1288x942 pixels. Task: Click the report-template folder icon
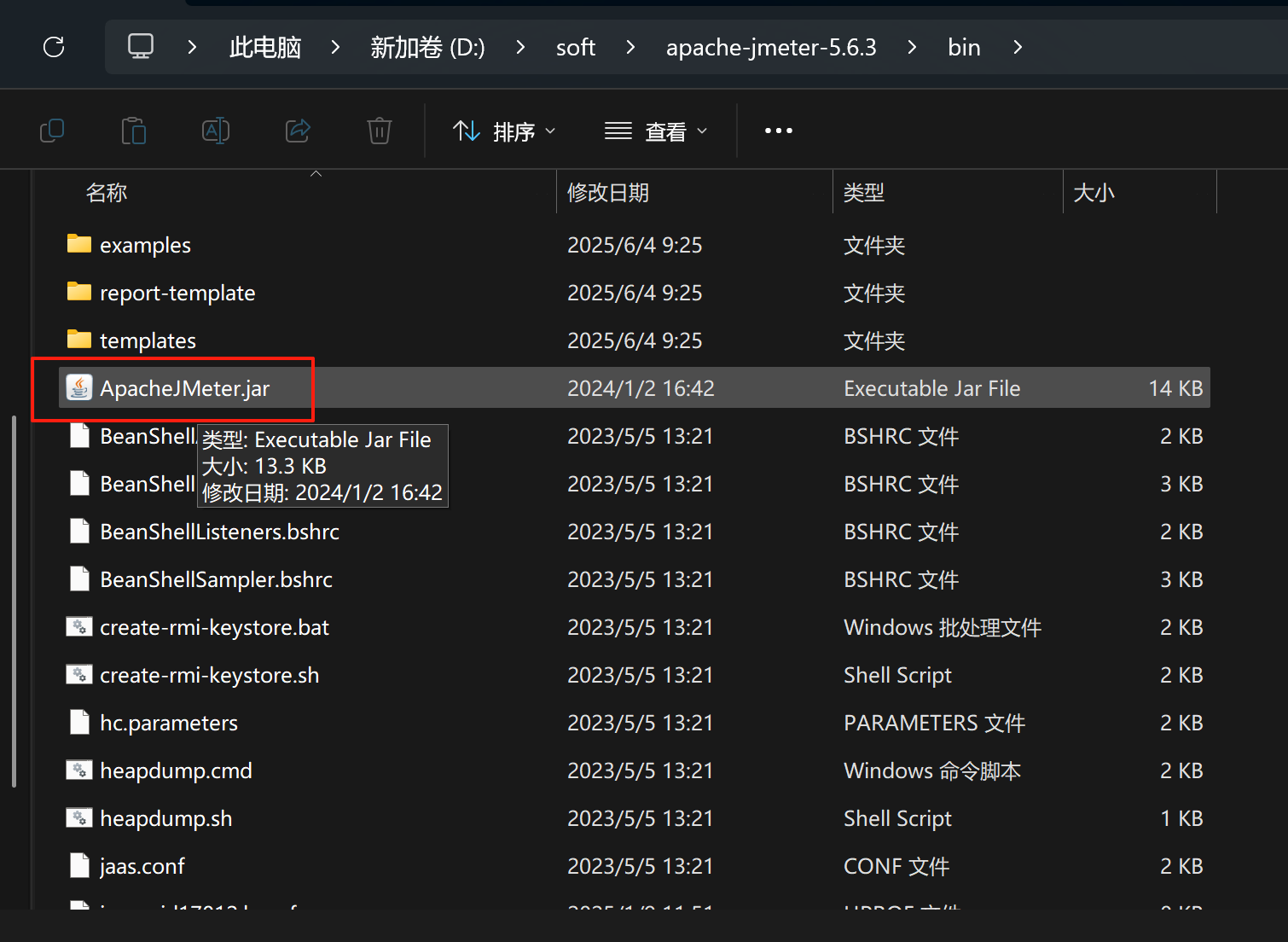point(79,292)
